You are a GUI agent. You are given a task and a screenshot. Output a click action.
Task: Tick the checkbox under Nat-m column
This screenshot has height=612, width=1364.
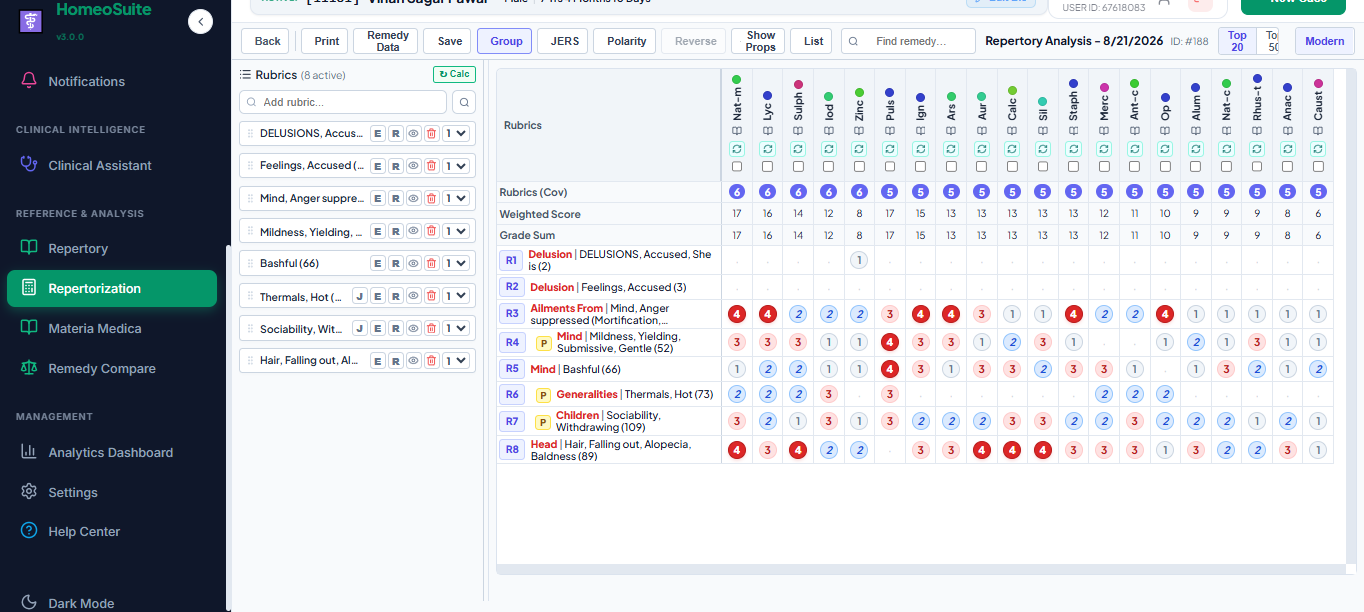737,167
